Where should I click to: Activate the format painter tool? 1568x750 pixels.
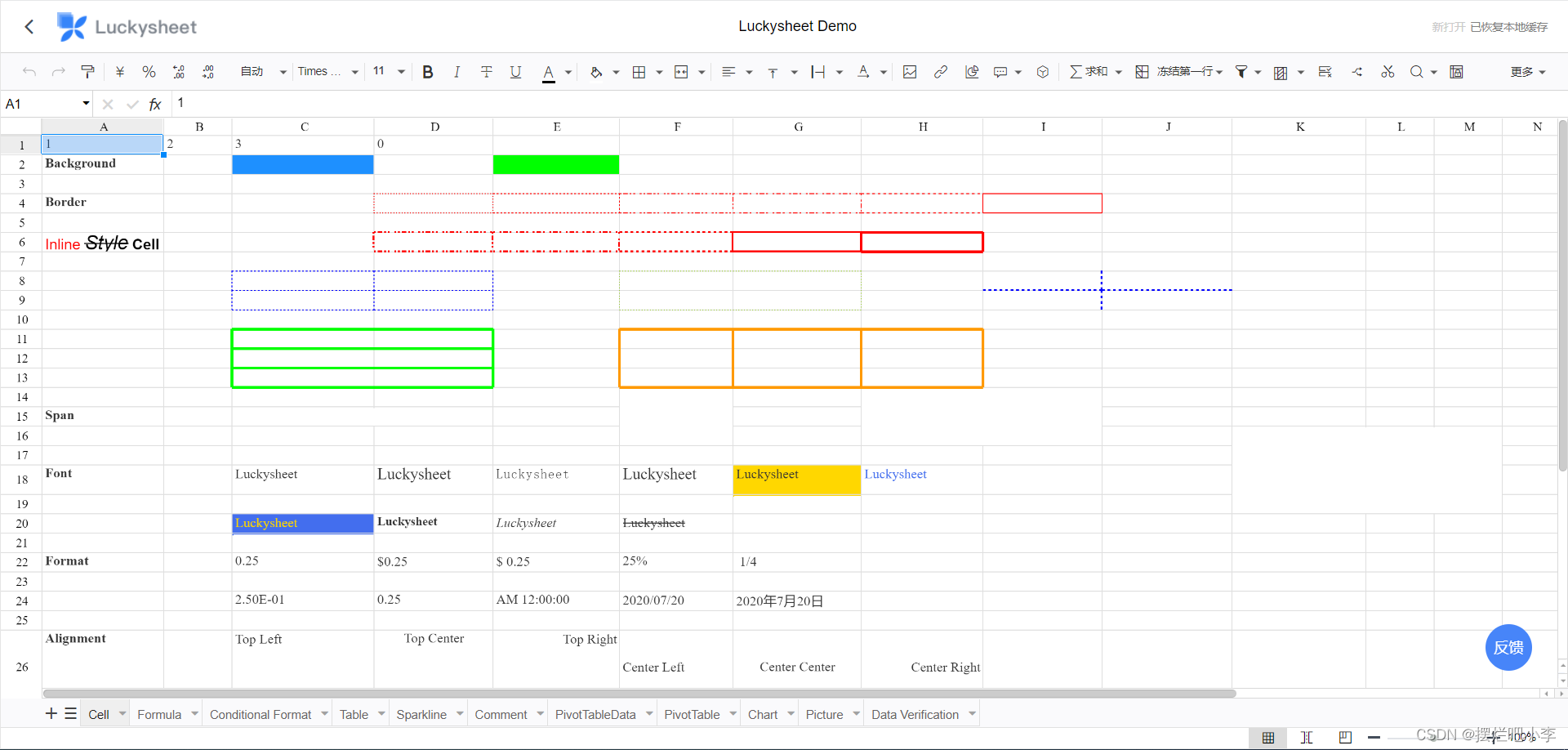(x=88, y=72)
